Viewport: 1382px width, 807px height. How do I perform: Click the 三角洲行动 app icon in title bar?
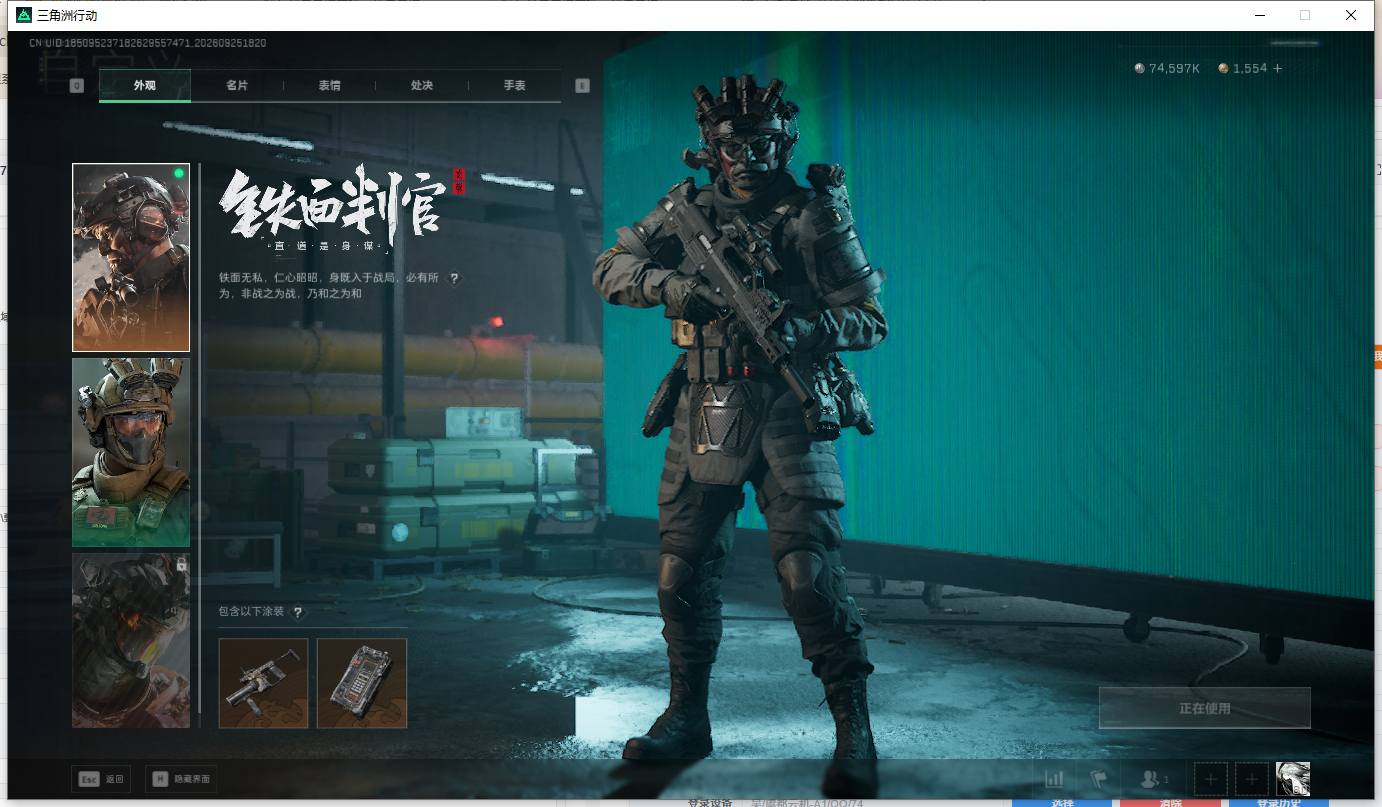point(24,15)
